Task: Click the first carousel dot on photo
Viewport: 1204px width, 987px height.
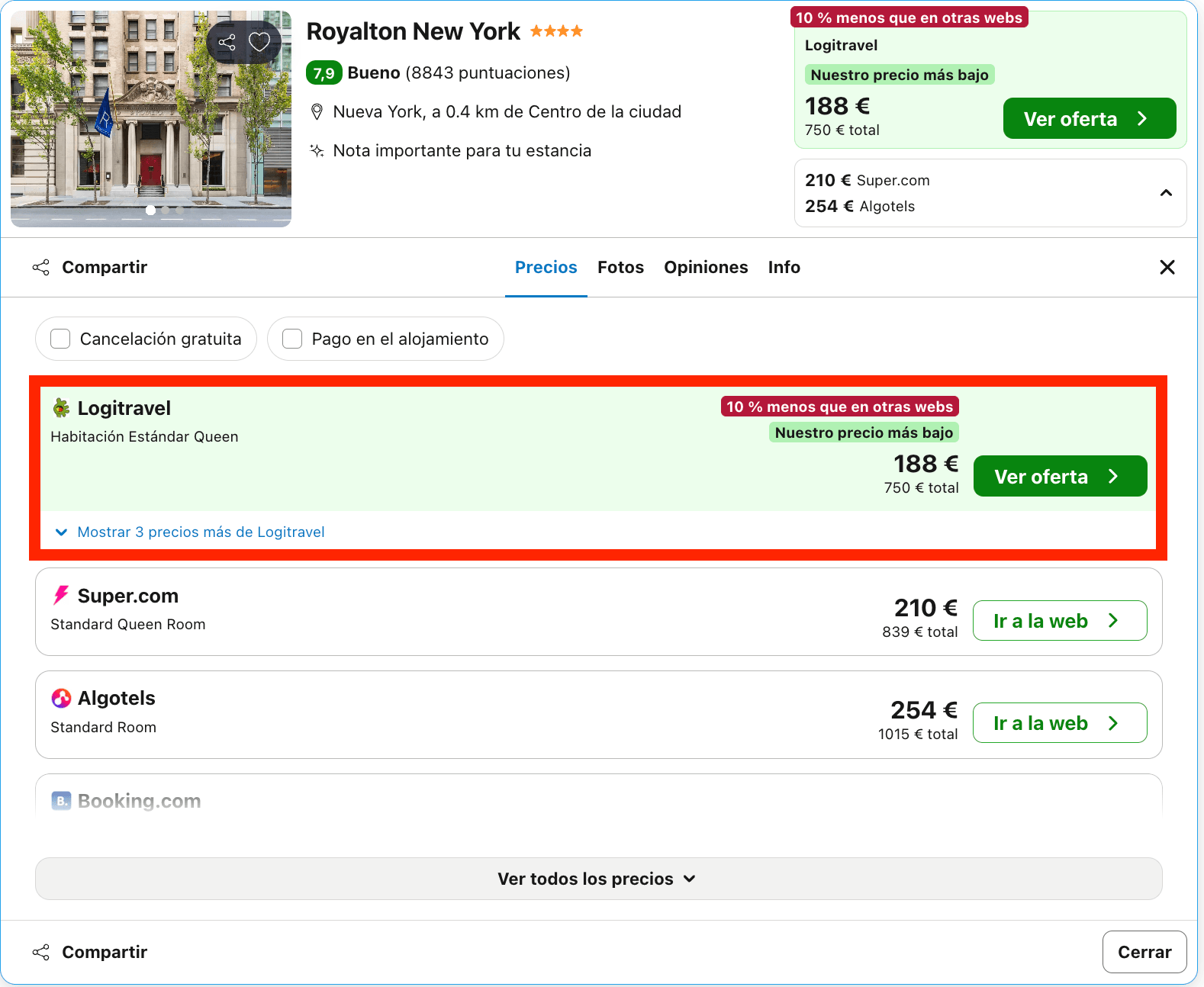Action: 150,210
